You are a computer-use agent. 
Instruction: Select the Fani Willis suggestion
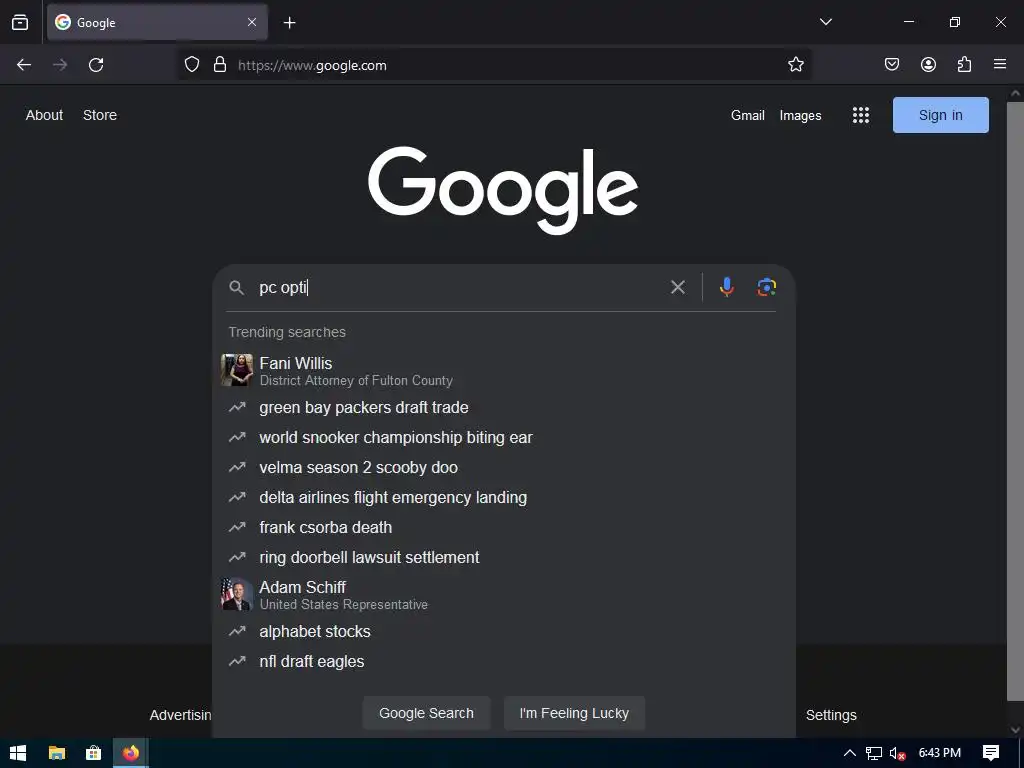point(504,371)
